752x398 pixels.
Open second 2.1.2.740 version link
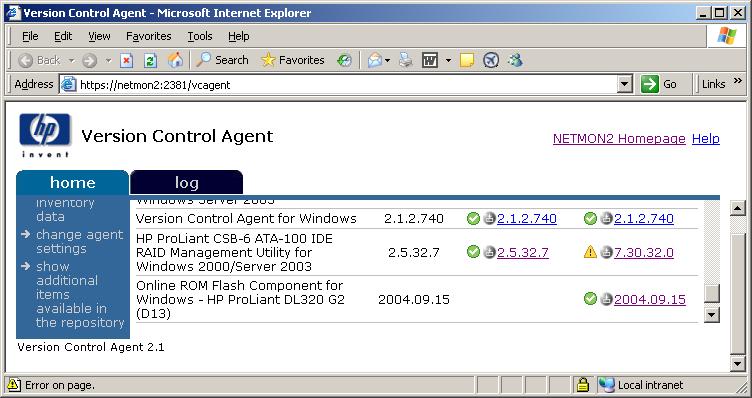644,219
